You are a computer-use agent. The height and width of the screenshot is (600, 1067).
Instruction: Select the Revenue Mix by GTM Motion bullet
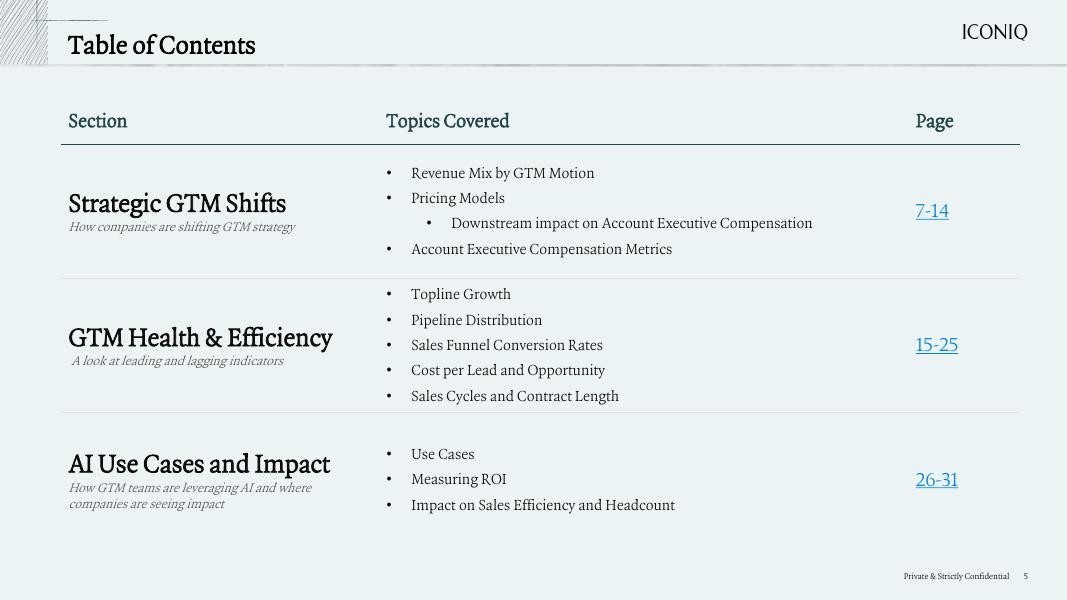pyautogui.click(x=502, y=173)
